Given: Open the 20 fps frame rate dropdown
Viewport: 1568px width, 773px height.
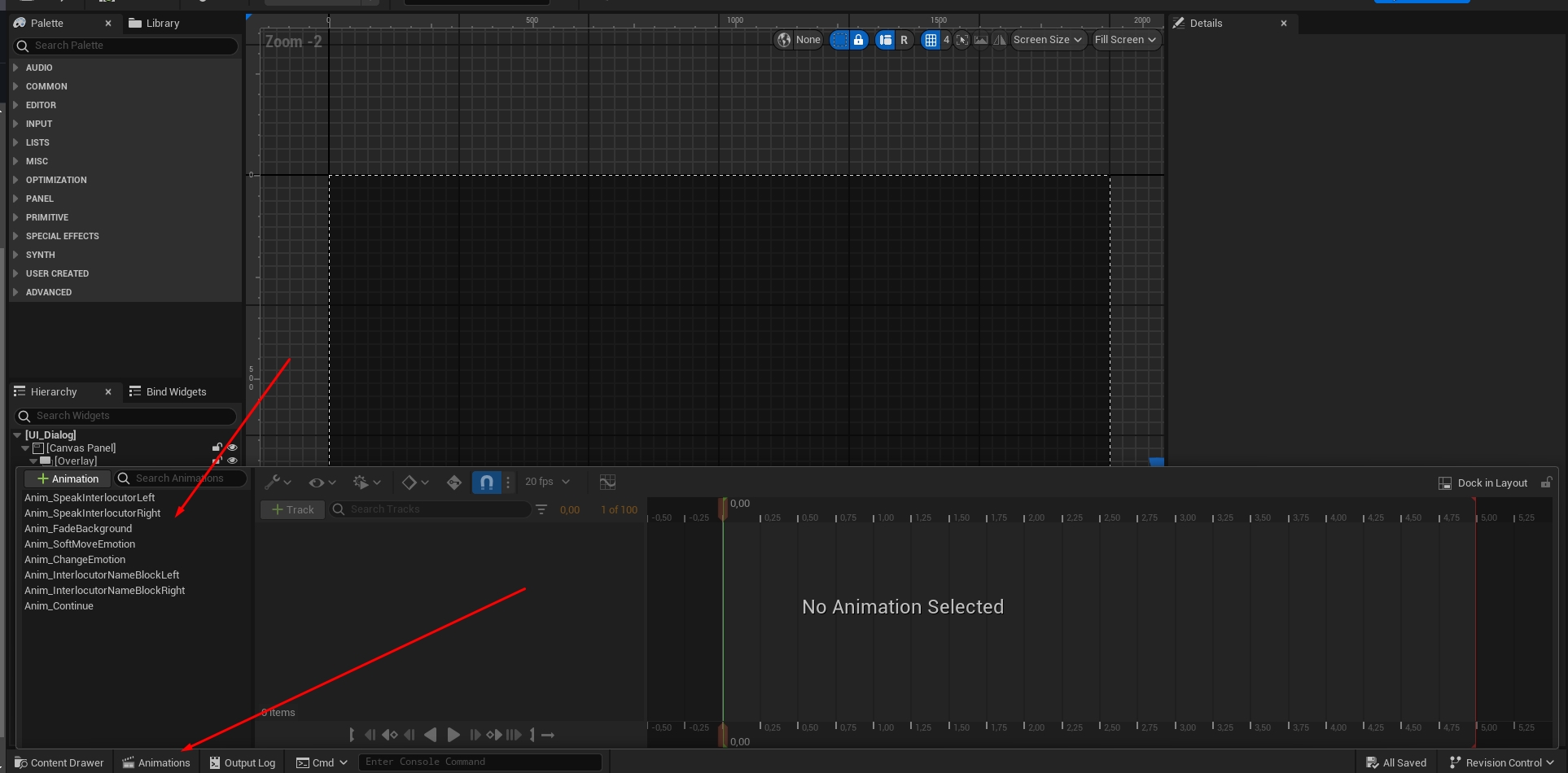Looking at the screenshot, I should (x=547, y=482).
